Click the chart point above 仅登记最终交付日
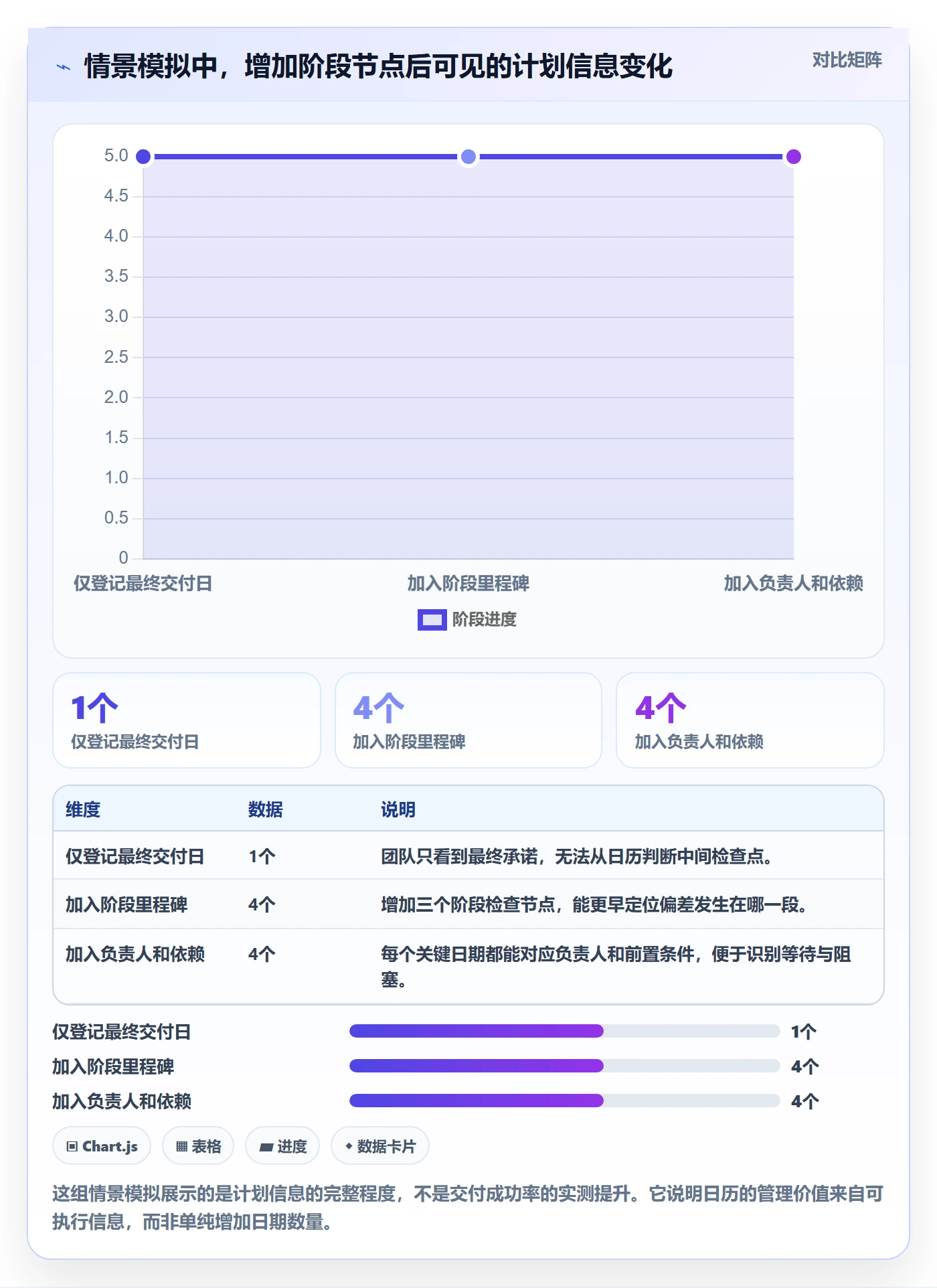Screen dimensions: 937x1288 (x=143, y=157)
